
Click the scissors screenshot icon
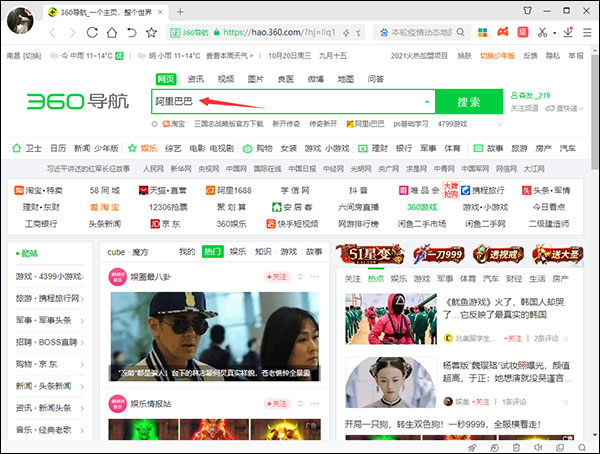point(542,33)
